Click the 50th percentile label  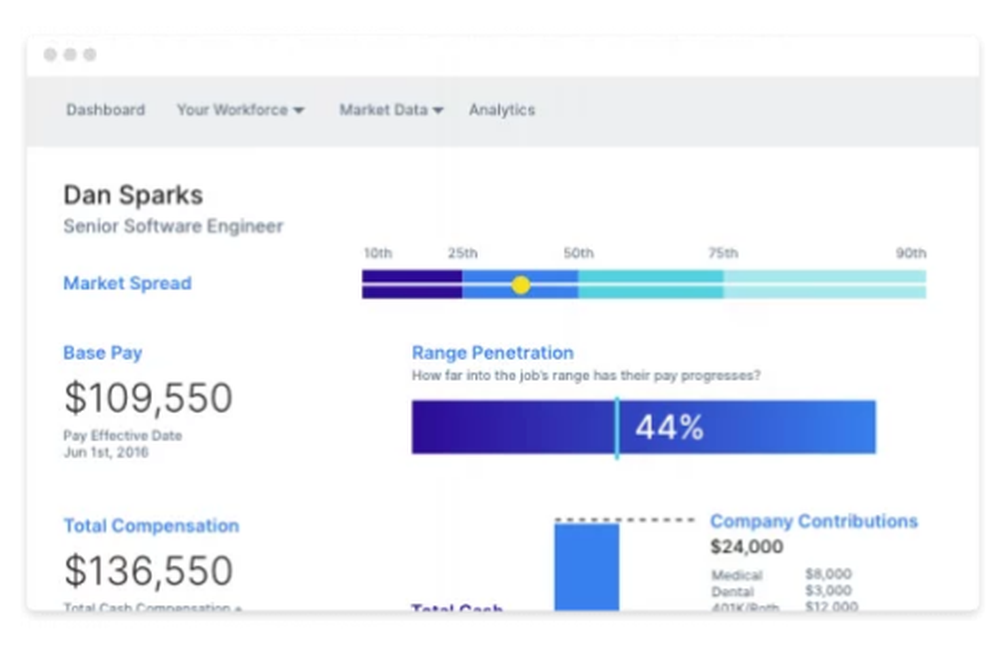tap(578, 253)
